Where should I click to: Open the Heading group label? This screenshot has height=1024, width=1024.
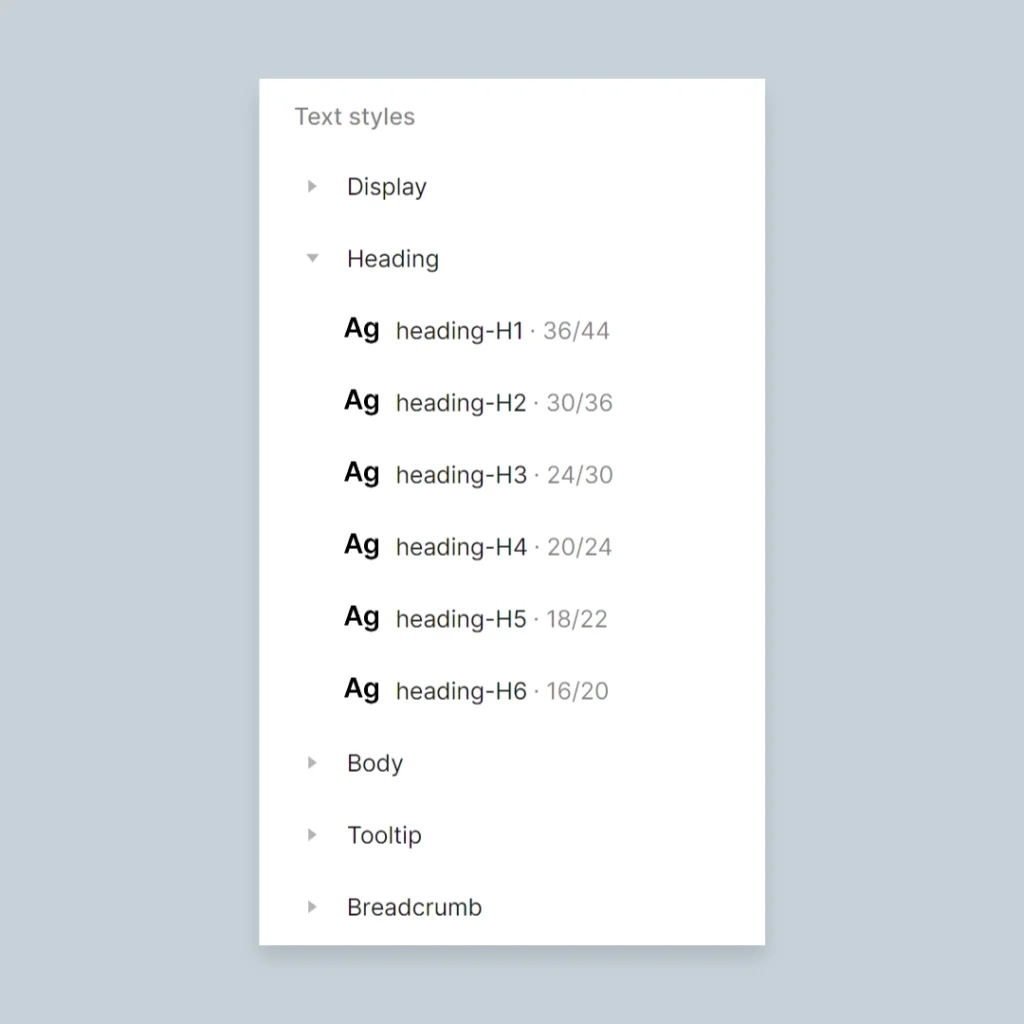(x=393, y=258)
